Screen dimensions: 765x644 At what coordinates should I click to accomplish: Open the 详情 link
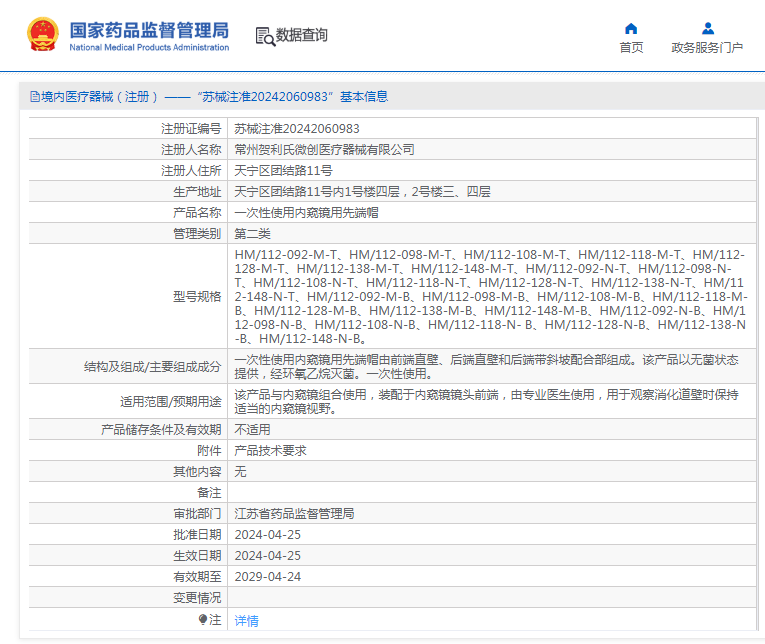(x=246, y=621)
